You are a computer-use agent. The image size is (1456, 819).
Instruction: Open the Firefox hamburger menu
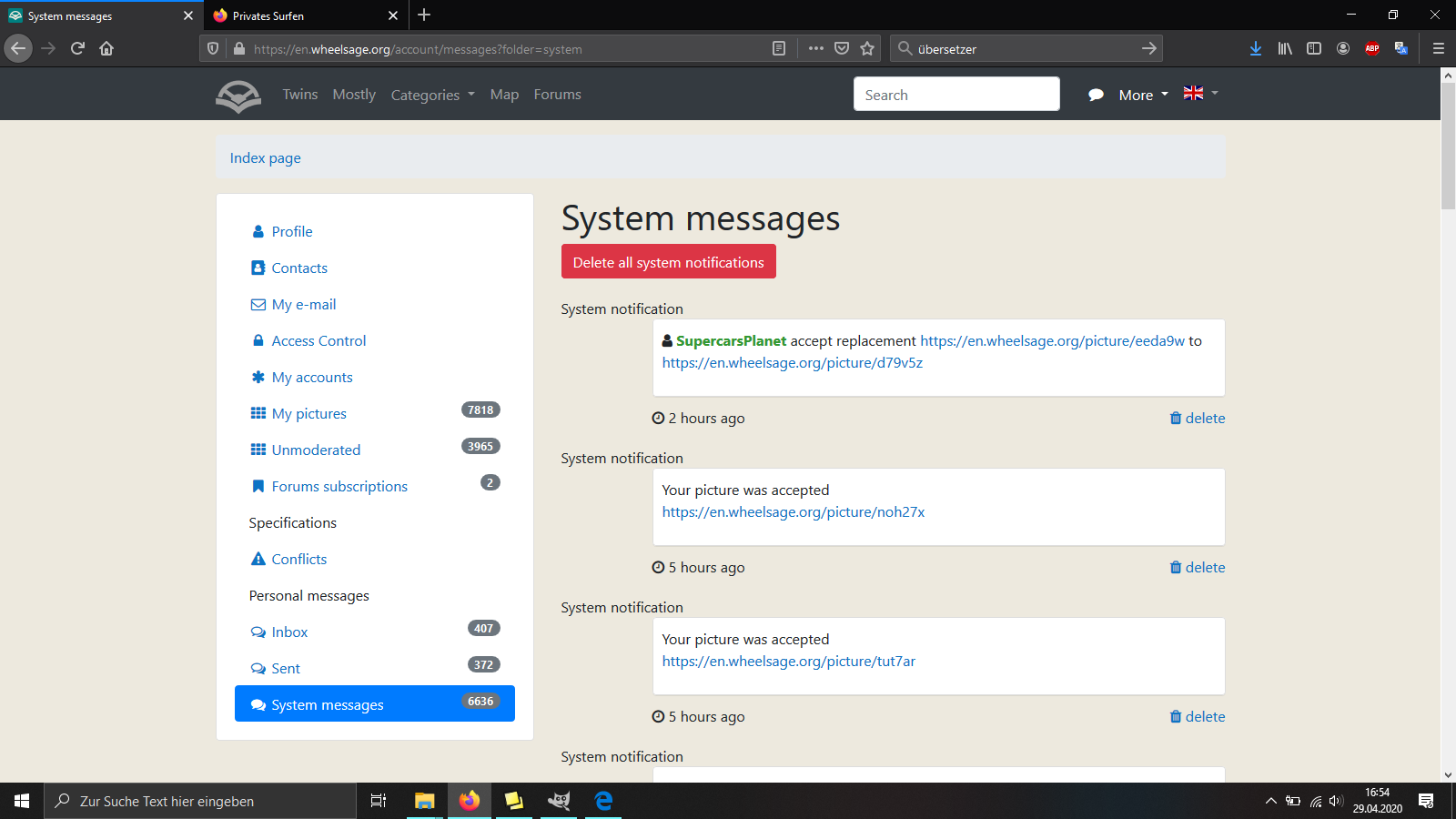(1439, 48)
